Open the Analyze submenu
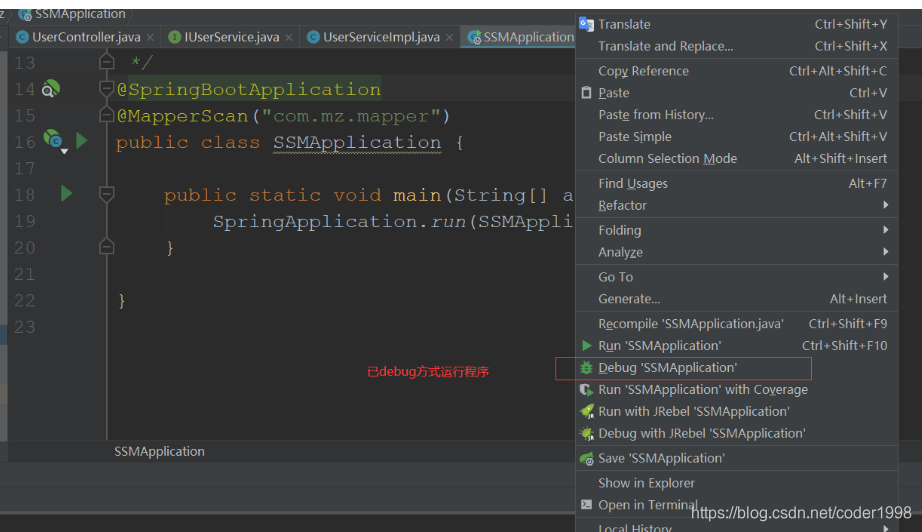Image resolution: width=922 pixels, height=532 pixels. point(737,252)
